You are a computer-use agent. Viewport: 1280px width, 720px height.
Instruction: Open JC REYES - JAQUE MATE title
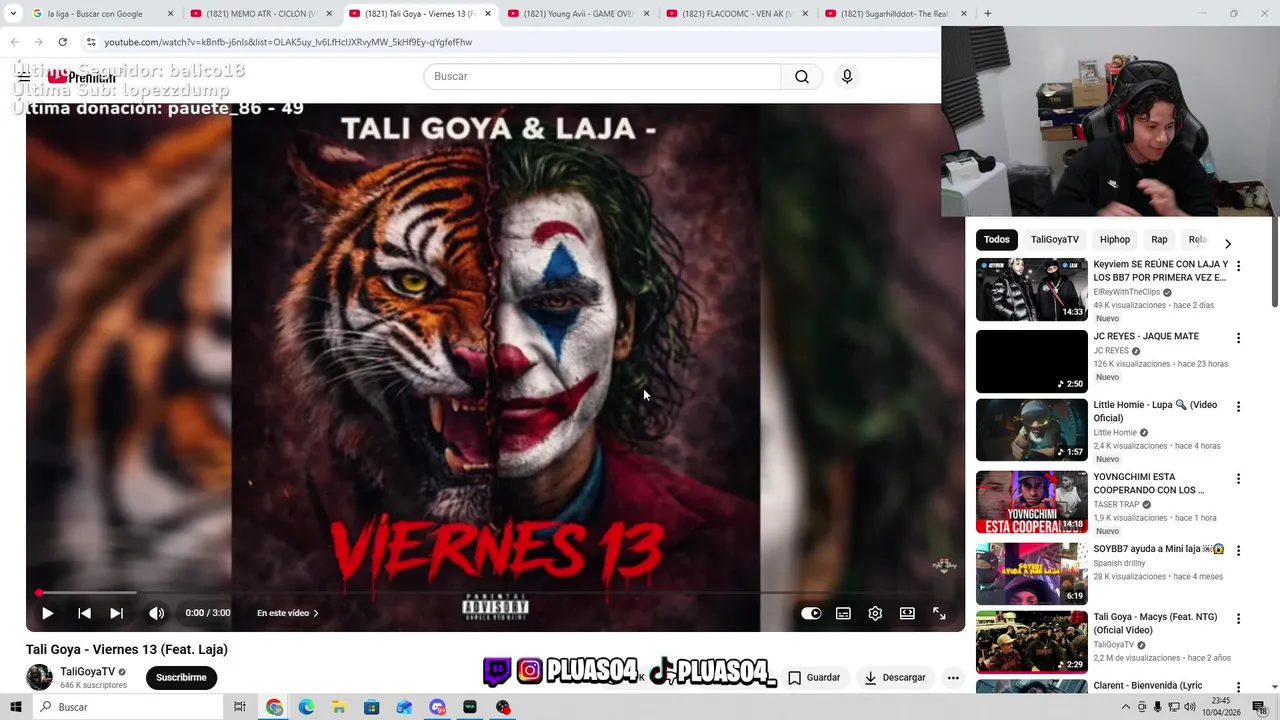point(1146,336)
